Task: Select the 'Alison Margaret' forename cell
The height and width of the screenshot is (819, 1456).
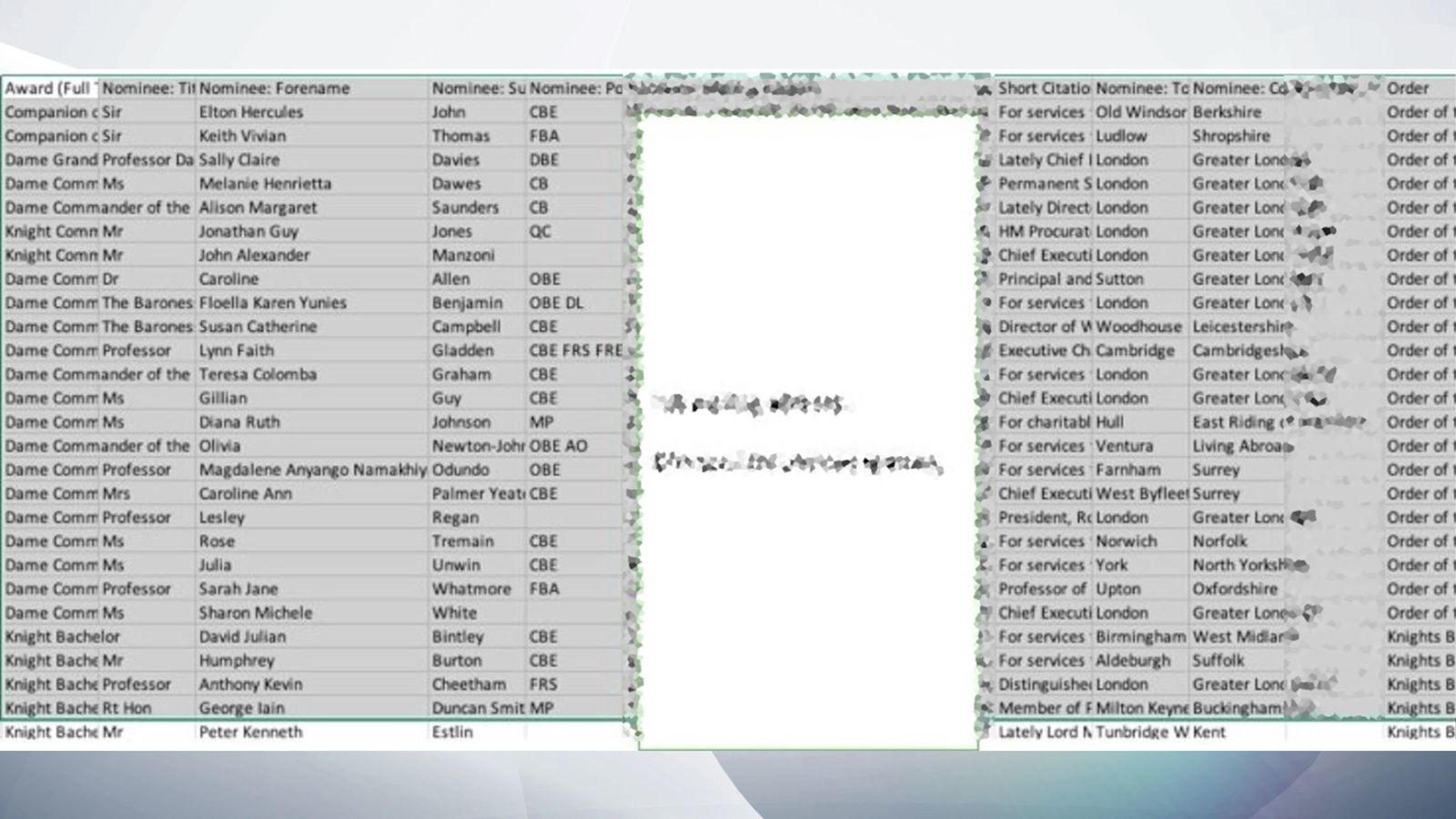Action: tap(312, 207)
